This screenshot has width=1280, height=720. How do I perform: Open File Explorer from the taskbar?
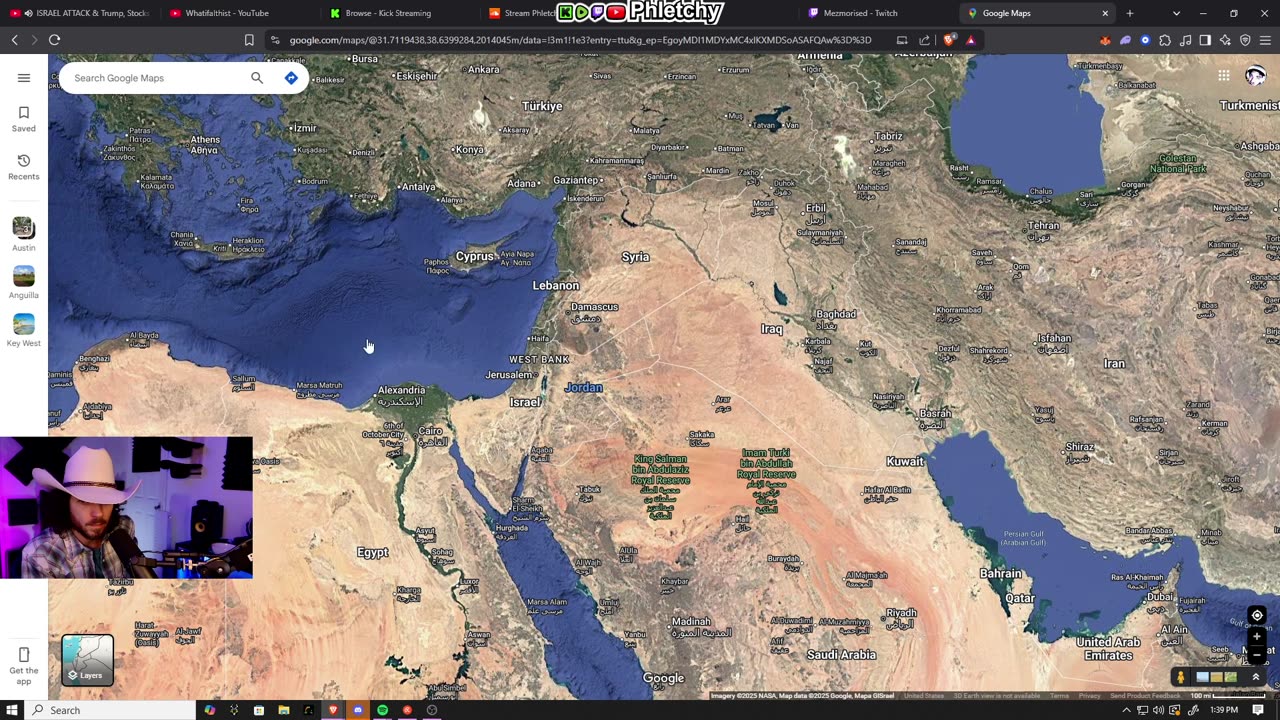tap(284, 710)
